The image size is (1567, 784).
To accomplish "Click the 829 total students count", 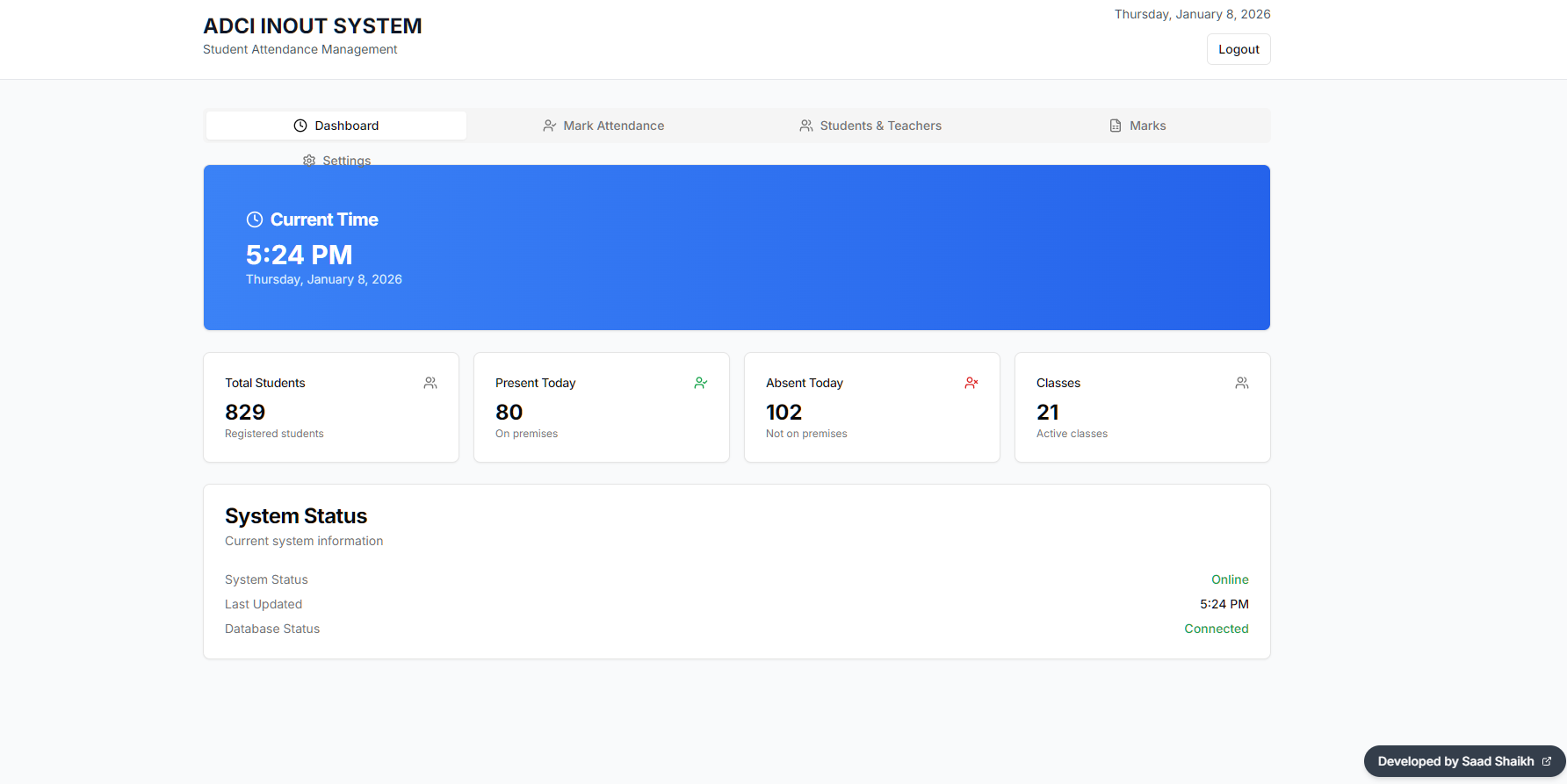I will pyautogui.click(x=245, y=413).
